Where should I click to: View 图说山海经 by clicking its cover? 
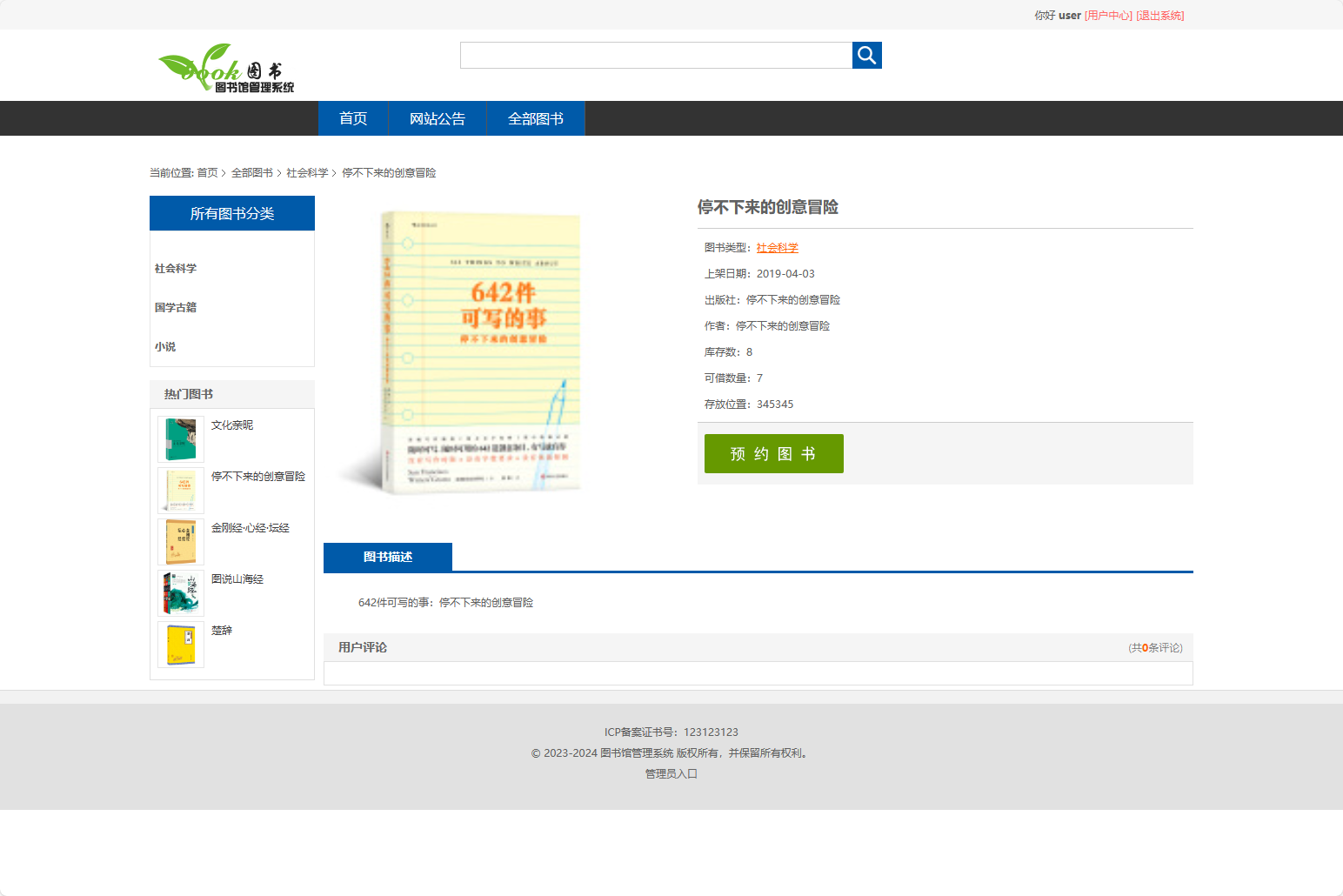click(180, 592)
